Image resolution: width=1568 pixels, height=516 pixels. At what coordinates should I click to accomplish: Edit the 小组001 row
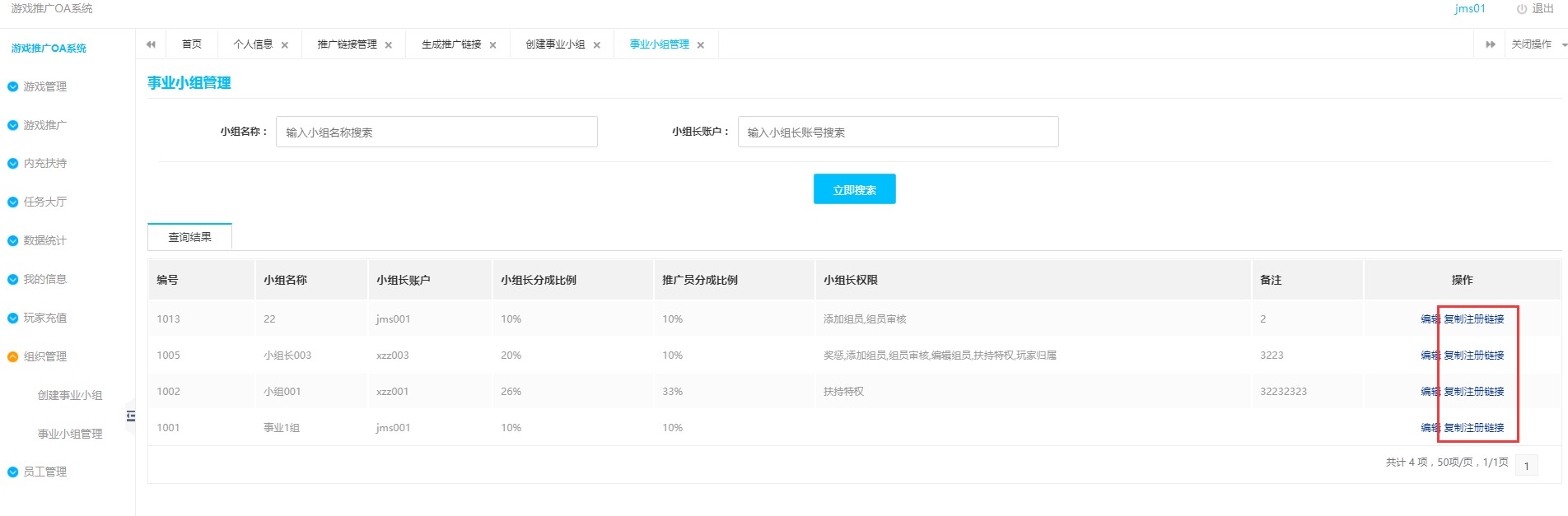[1430, 392]
